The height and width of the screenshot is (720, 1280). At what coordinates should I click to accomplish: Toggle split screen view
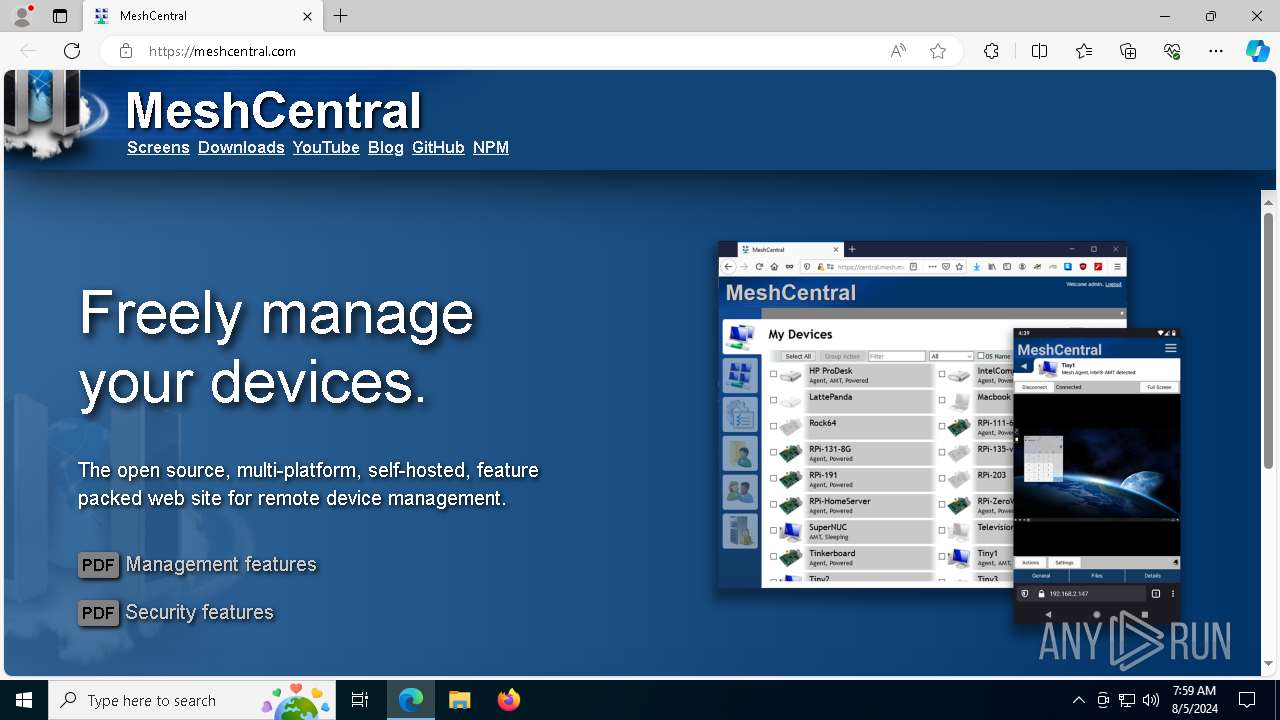pos(1039,51)
